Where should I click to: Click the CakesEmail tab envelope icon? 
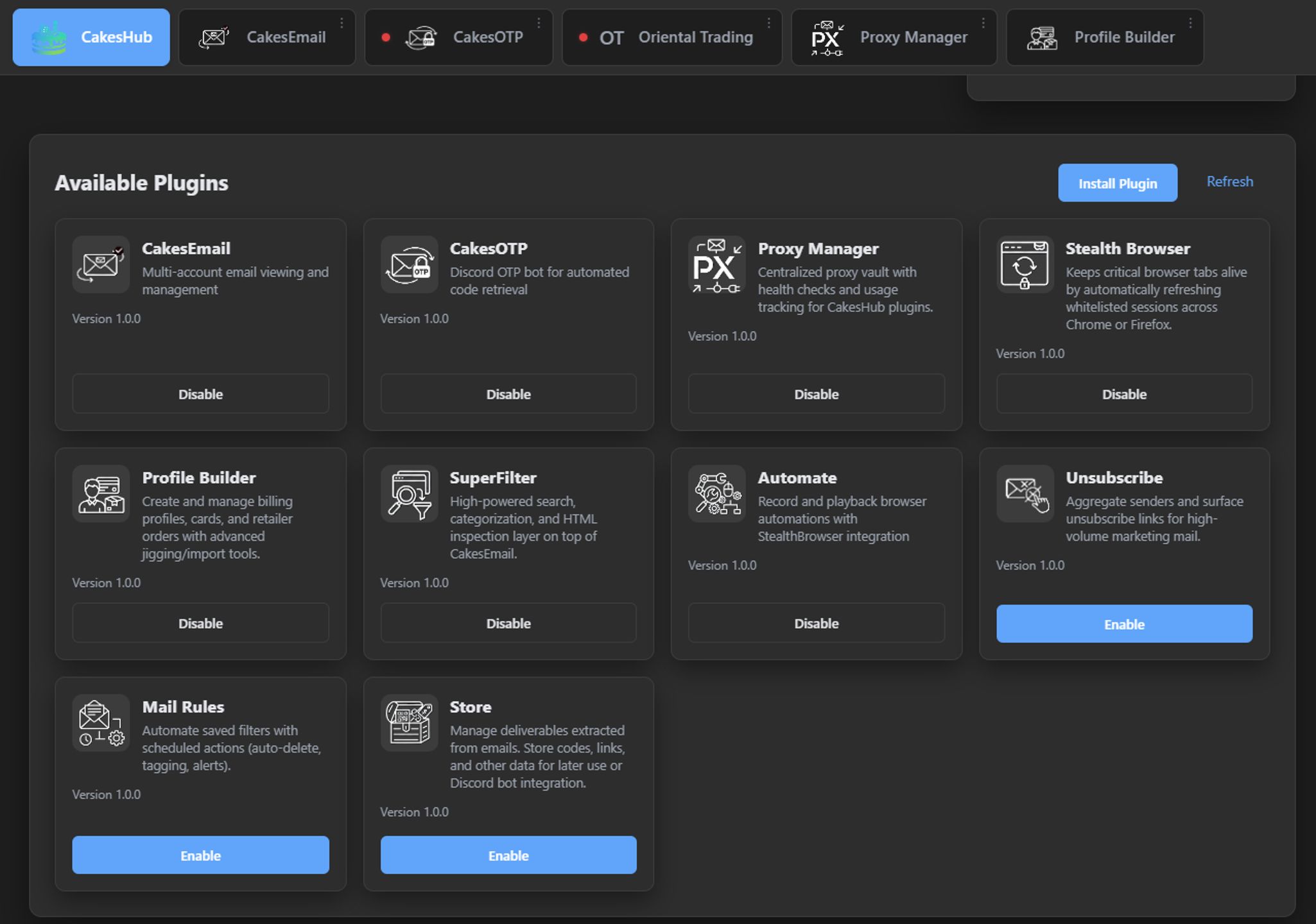(x=214, y=37)
